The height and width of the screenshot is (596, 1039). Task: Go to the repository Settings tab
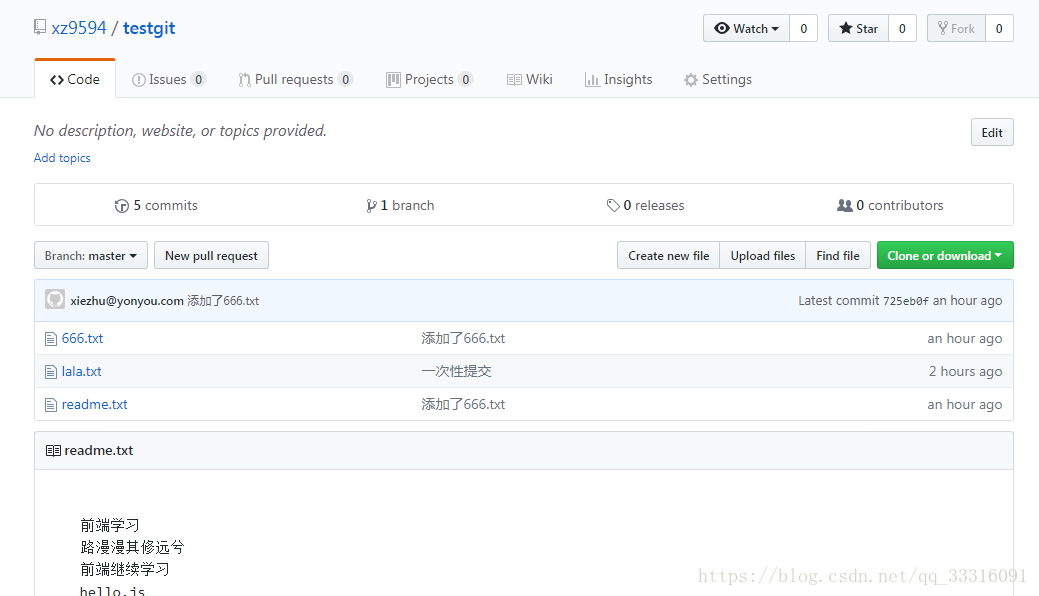pos(717,80)
